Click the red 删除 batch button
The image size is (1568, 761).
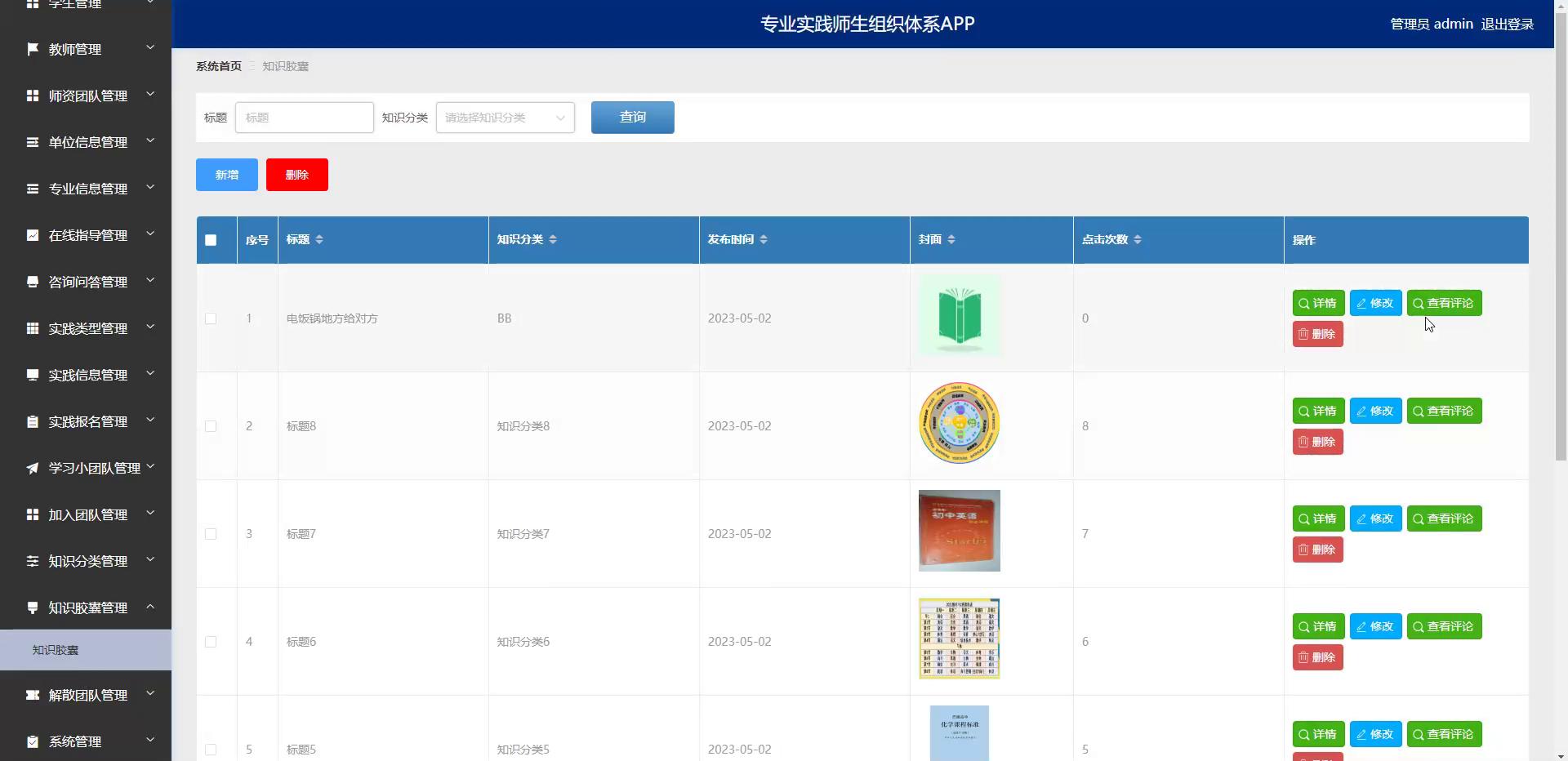(x=297, y=175)
